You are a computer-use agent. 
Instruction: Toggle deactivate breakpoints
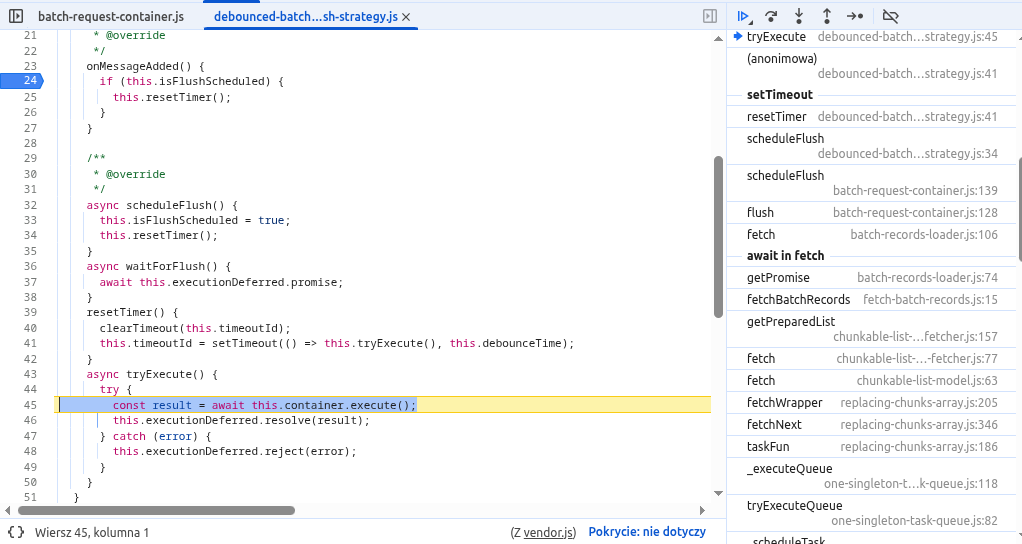(x=891, y=16)
